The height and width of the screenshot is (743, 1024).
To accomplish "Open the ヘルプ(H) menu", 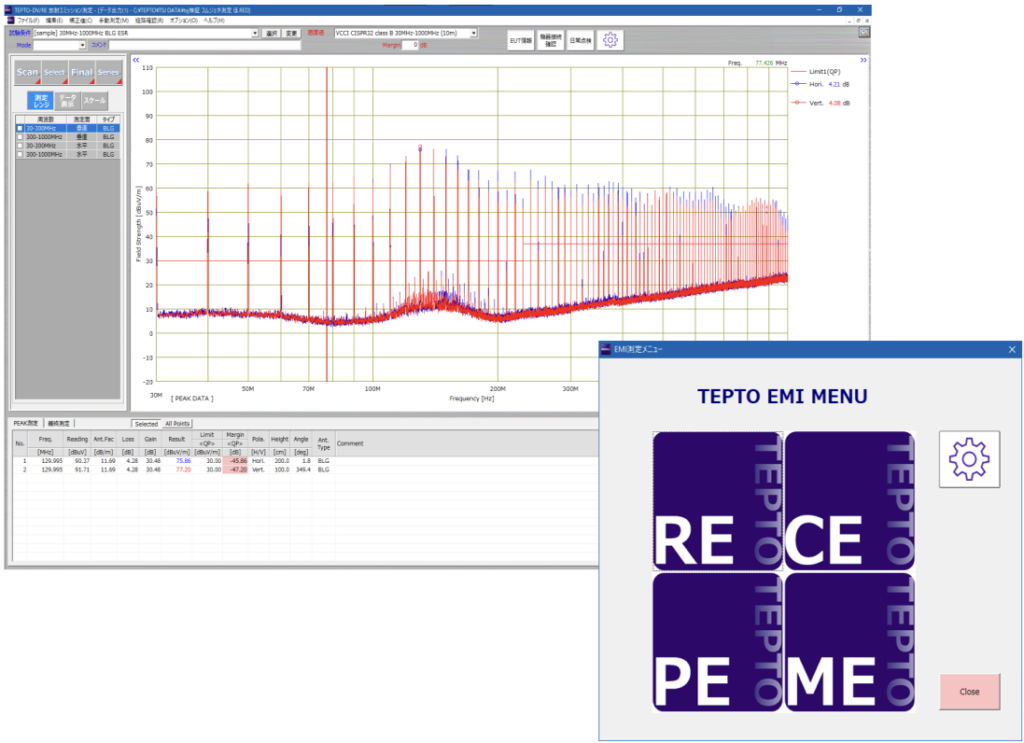I will (x=214, y=21).
